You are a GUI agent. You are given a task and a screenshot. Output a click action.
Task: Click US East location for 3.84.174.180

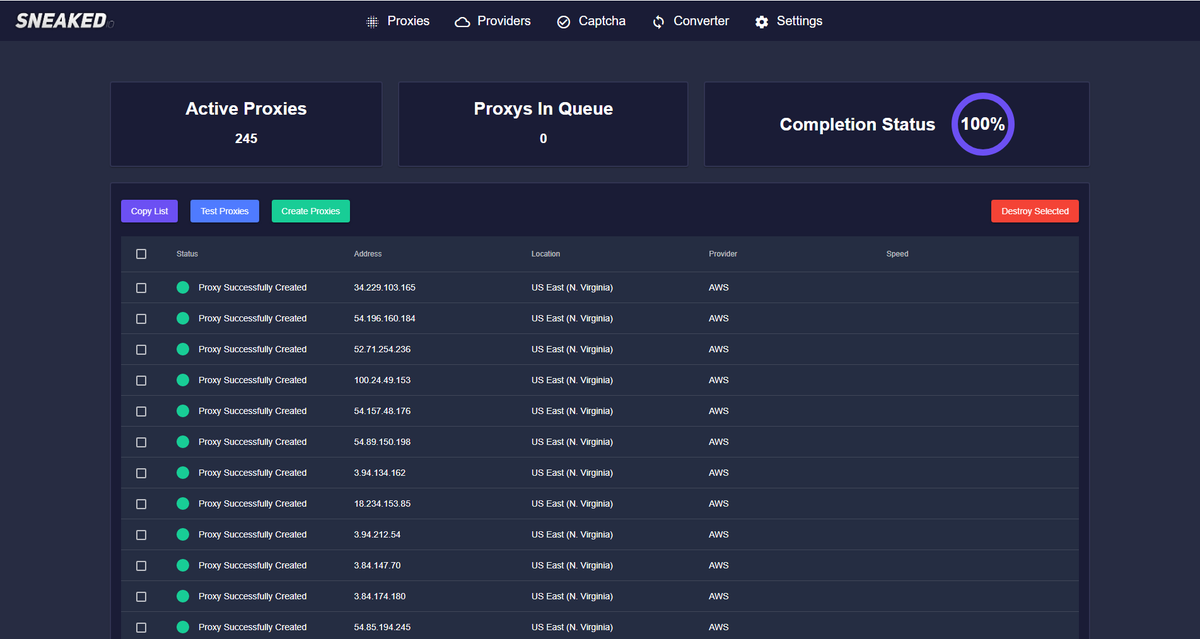(x=572, y=597)
